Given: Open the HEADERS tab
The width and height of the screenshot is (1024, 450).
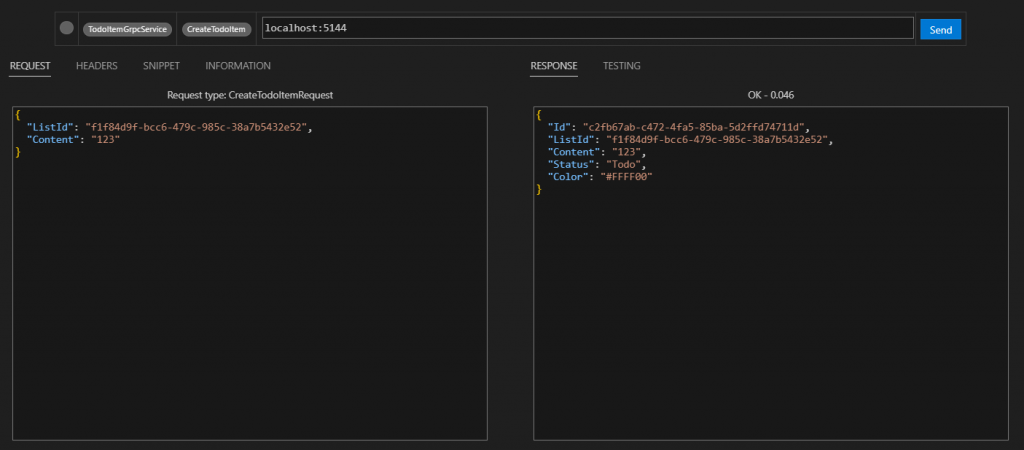Looking at the screenshot, I should pyautogui.click(x=97, y=66).
